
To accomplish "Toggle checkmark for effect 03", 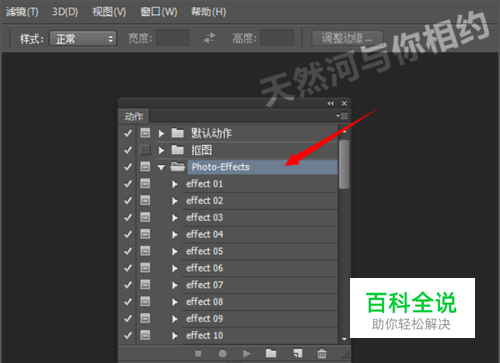I will pyautogui.click(x=128, y=217).
